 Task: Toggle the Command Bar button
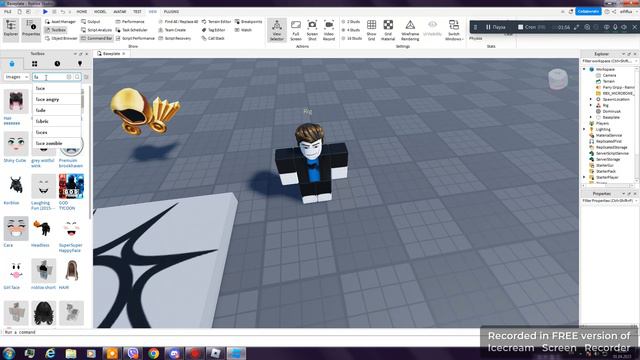click(x=96, y=38)
